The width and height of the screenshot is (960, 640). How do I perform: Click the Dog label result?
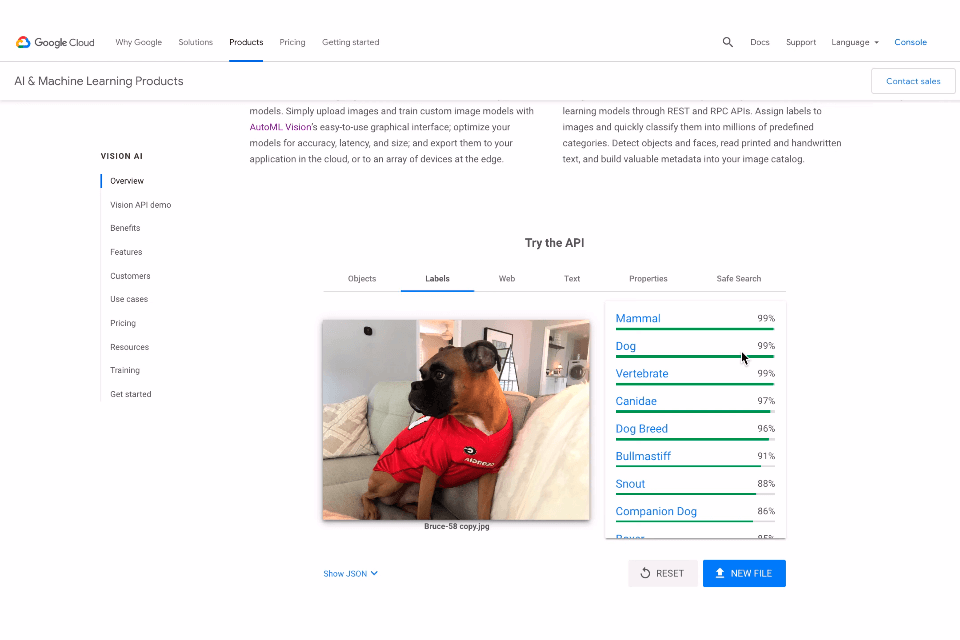[x=625, y=346]
